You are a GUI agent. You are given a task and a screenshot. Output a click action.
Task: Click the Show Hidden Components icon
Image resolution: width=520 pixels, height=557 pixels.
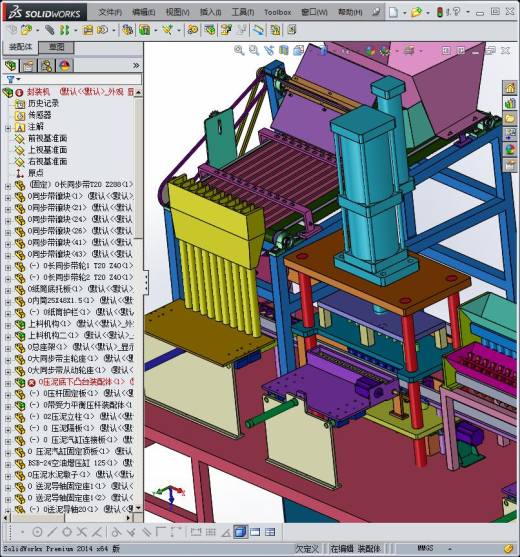coord(127,30)
